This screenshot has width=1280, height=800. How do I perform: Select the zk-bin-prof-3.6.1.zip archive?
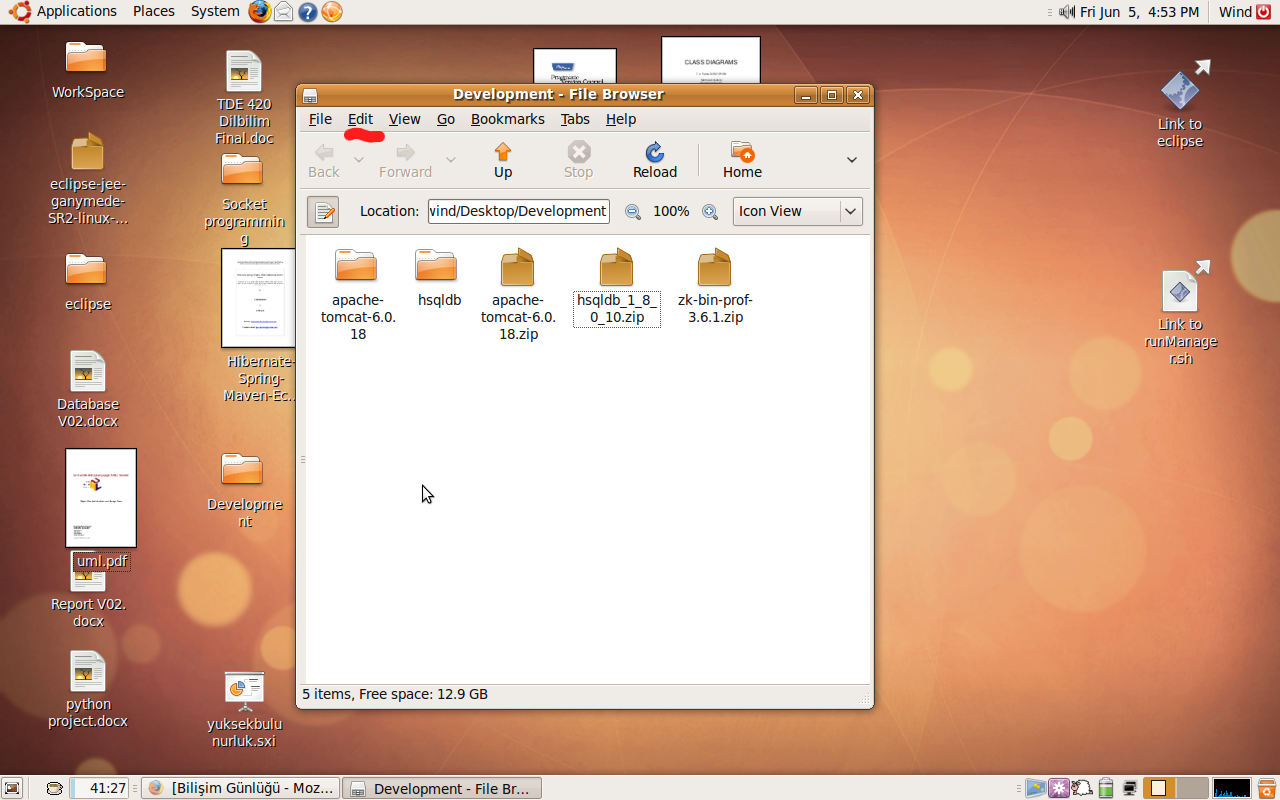click(x=715, y=287)
